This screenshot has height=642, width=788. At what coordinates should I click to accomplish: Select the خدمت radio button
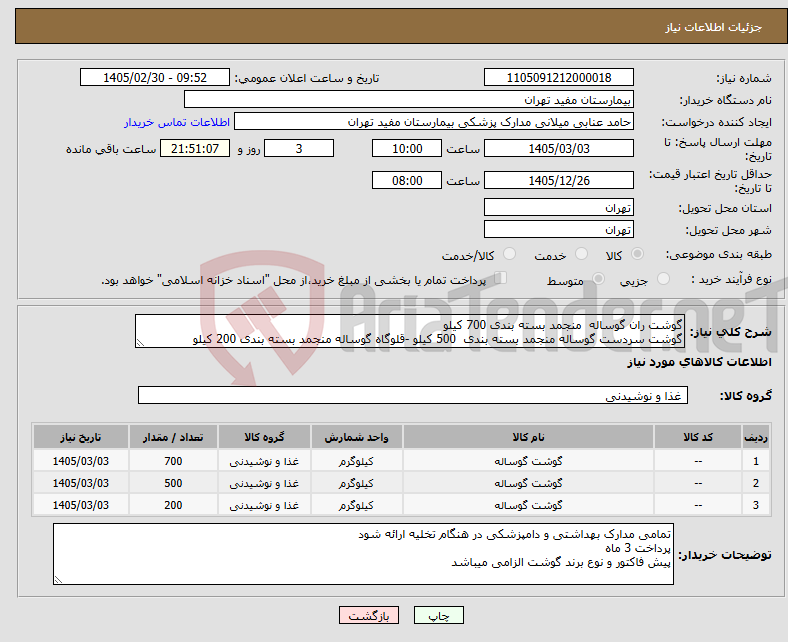point(581,254)
